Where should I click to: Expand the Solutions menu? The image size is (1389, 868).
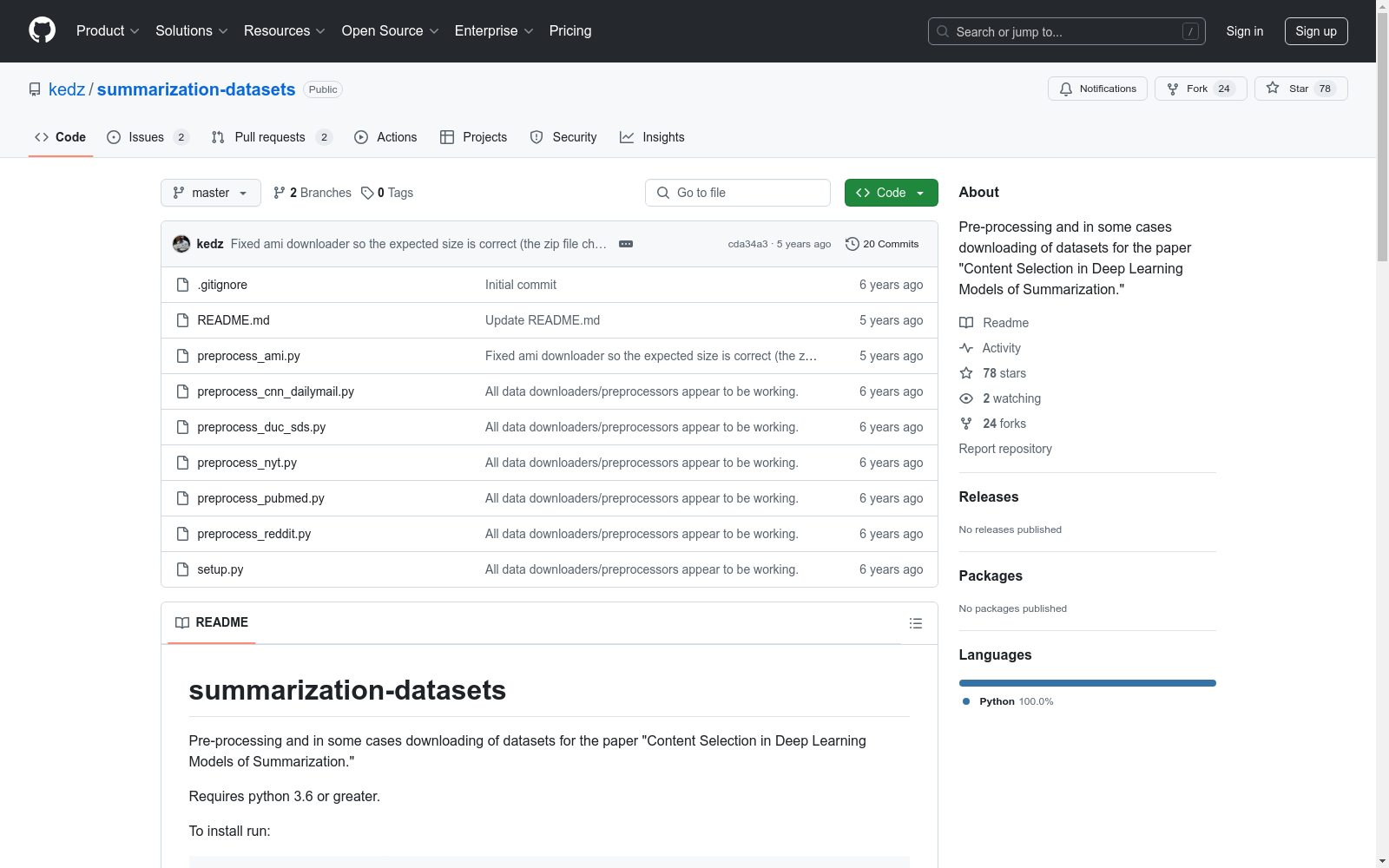pyautogui.click(x=192, y=30)
